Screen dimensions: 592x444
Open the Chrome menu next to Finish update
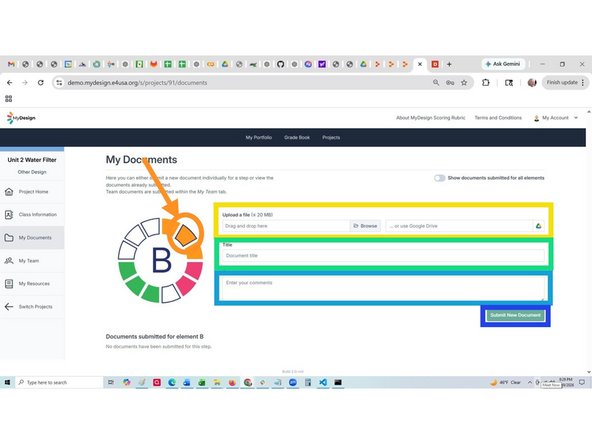point(583,82)
